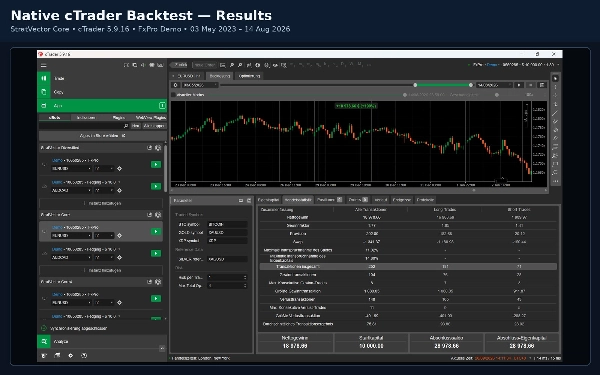Image resolution: width=600 pixels, height=375 pixels.
Task: Click the visual mode speed slider handle
Action: tap(497, 95)
